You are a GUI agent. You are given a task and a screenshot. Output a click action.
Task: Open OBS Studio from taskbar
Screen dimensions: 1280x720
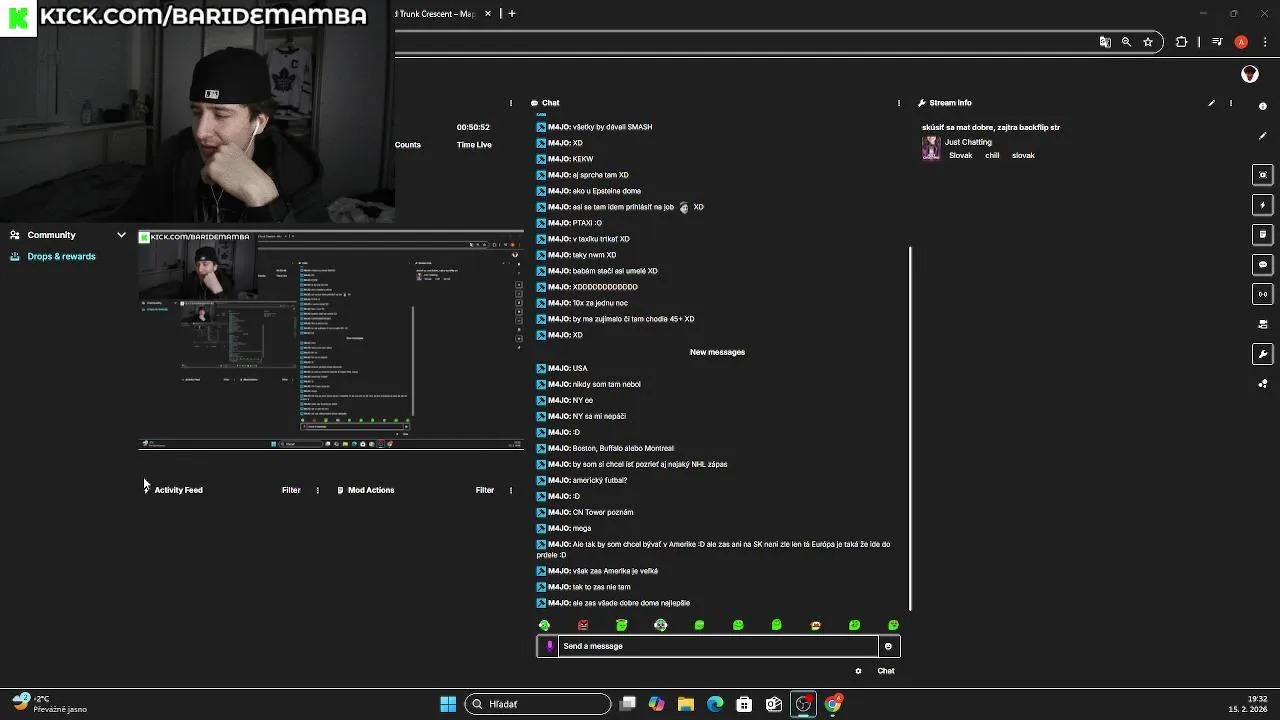(803, 704)
